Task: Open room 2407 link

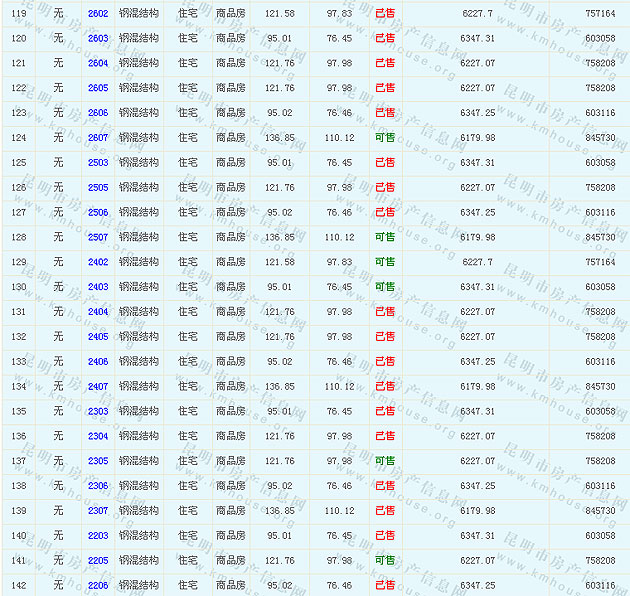Action: 98,386
